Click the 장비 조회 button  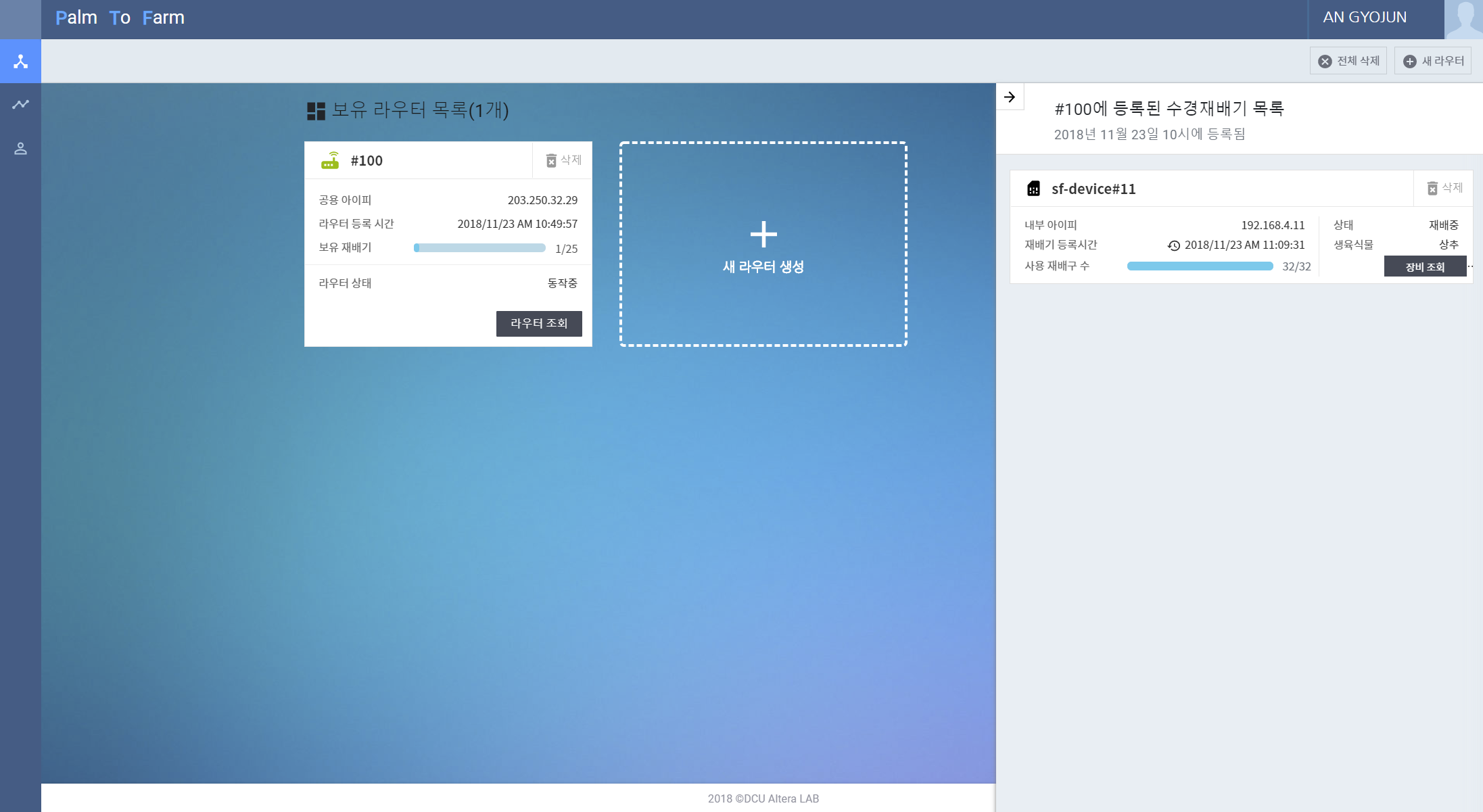tap(1425, 266)
